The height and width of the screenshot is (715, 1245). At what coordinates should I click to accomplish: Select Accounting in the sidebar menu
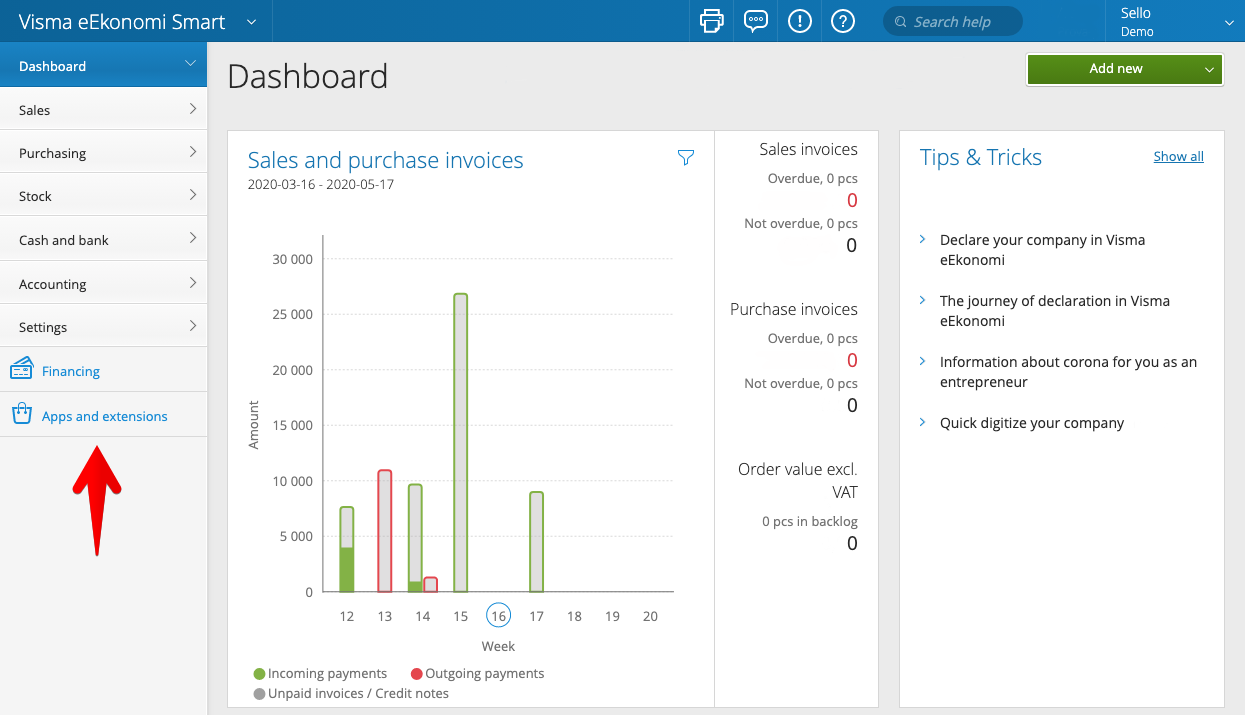[x=103, y=284]
